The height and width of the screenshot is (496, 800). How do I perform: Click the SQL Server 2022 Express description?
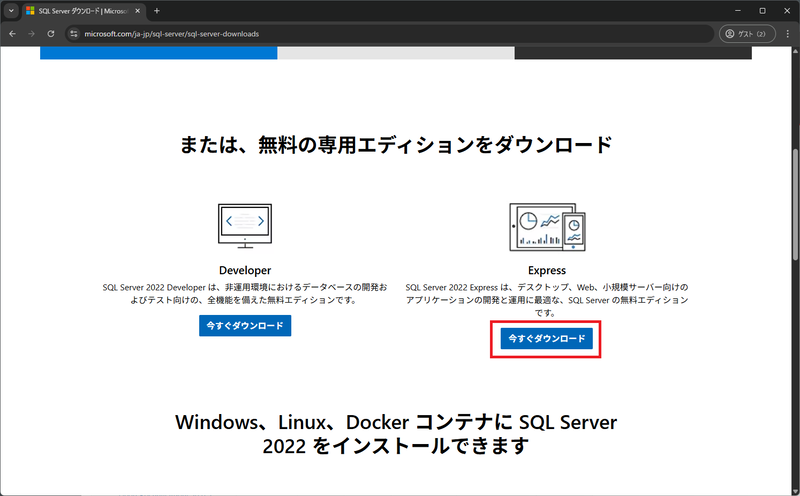point(547,300)
